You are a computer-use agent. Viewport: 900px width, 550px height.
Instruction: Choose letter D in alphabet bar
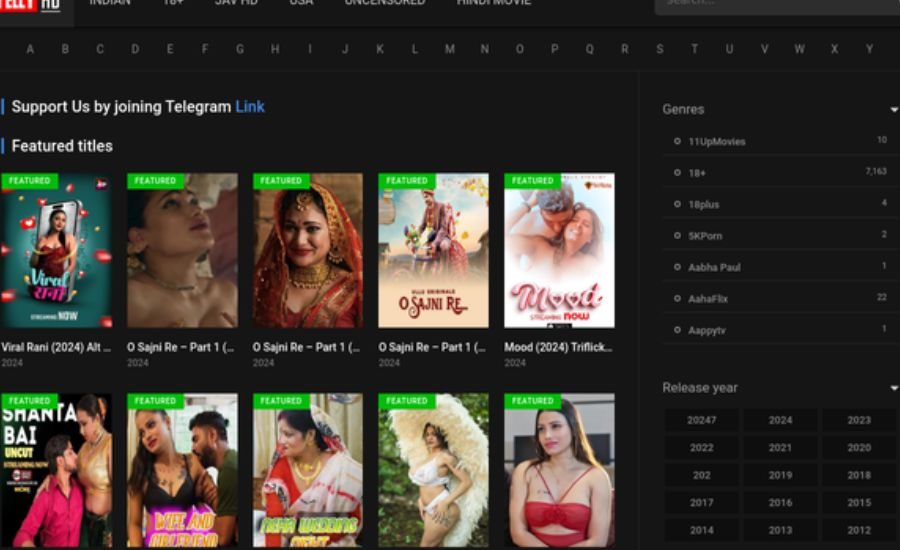pyautogui.click(x=135, y=49)
